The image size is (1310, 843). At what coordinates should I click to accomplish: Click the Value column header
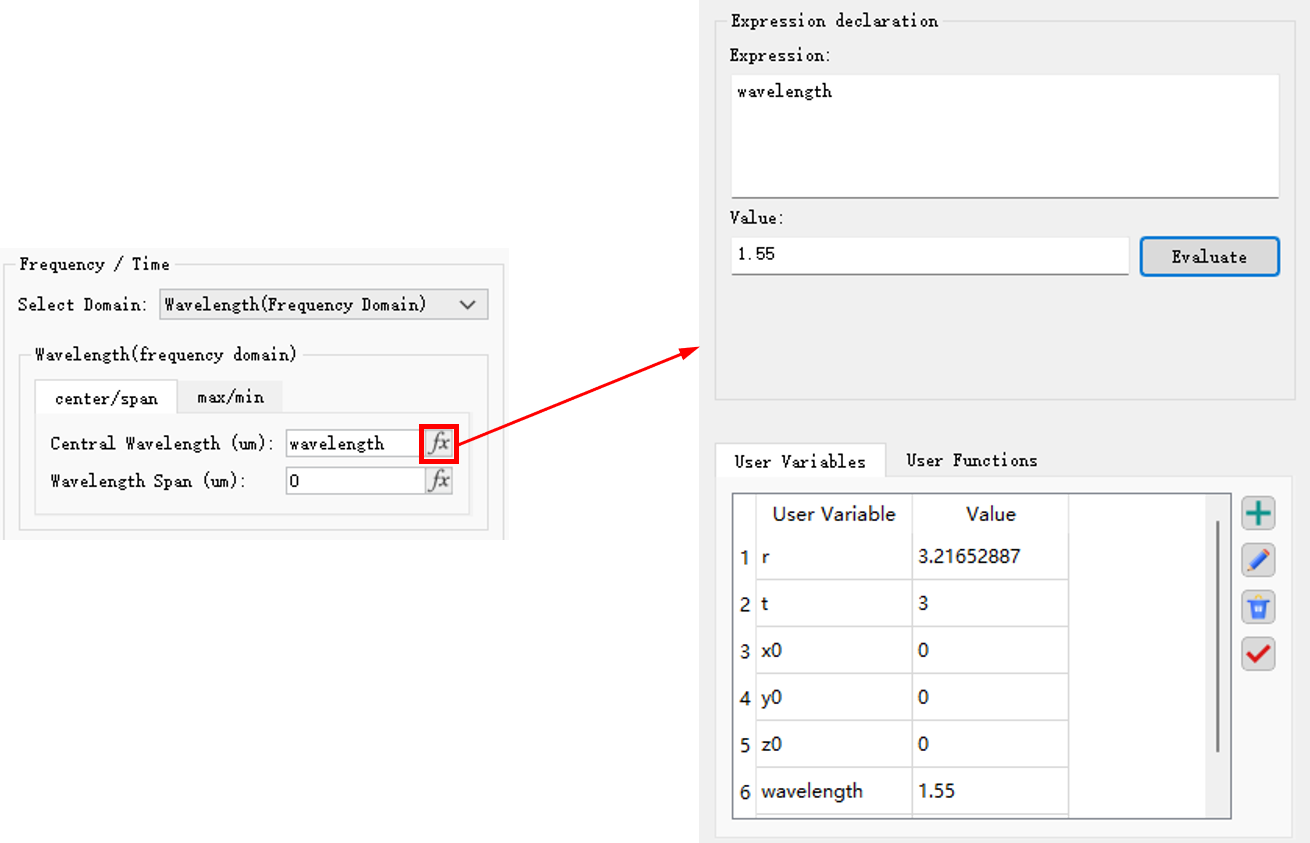tap(990, 514)
